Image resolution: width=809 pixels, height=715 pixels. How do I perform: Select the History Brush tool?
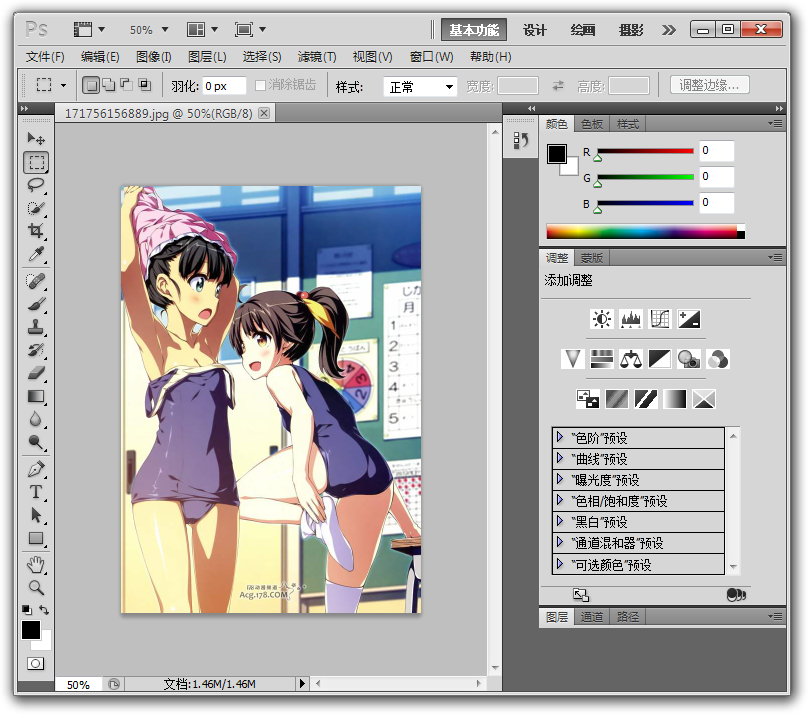(x=36, y=350)
